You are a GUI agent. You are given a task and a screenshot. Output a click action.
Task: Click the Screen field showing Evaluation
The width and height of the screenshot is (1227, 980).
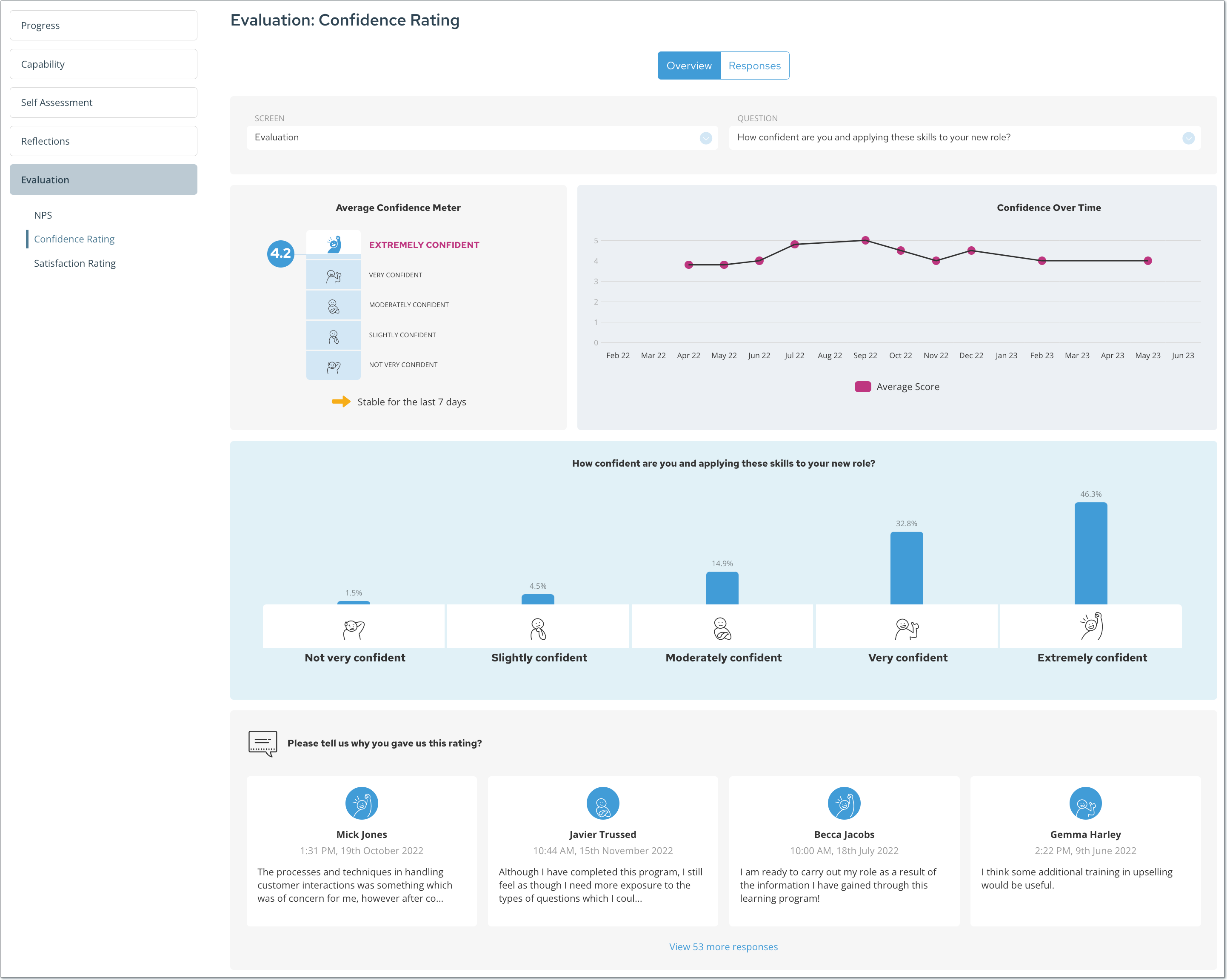click(x=482, y=138)
